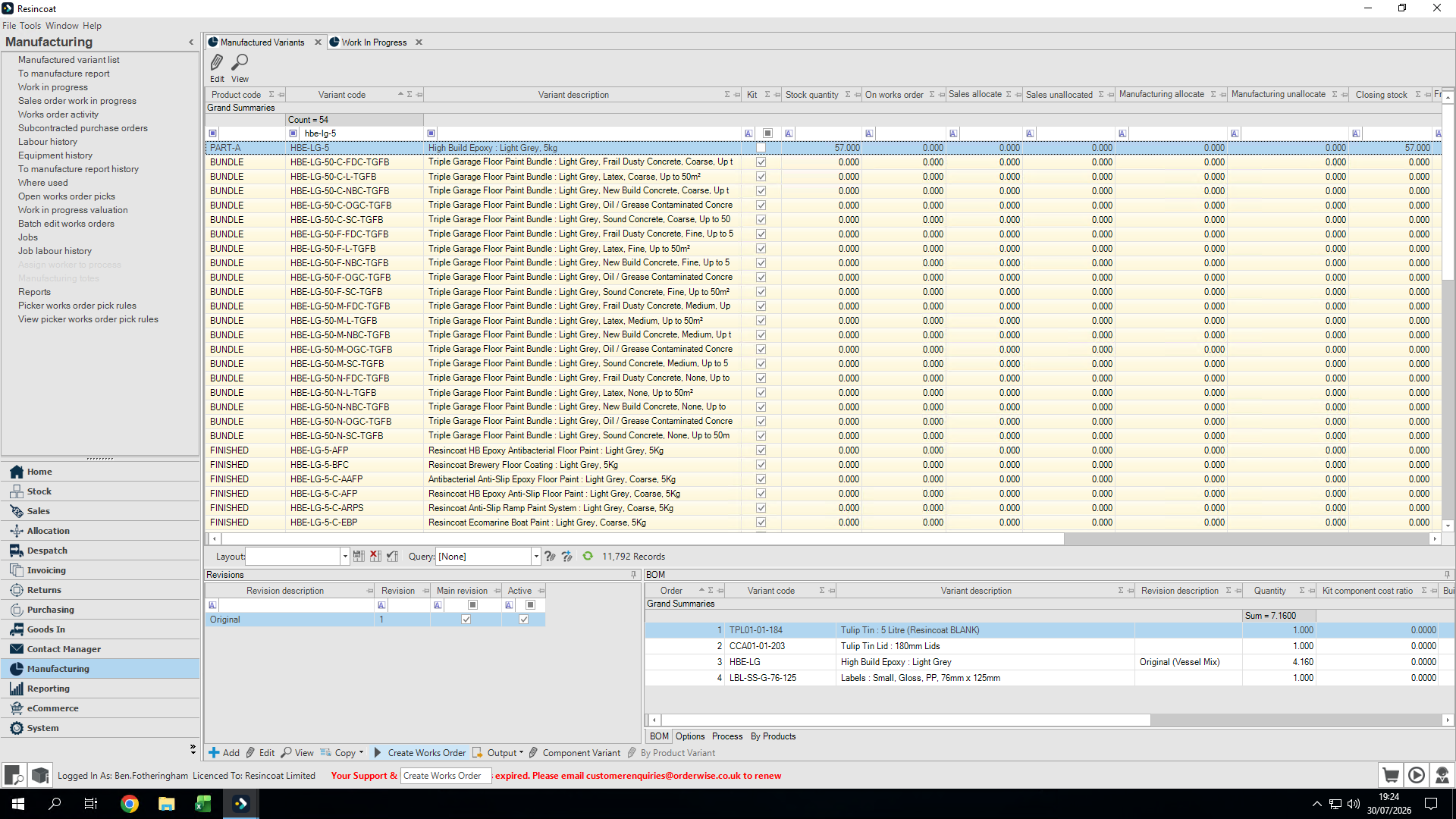Open Despatch module in navigation
Screen dimensions: 1456x819
coord(100,551)
